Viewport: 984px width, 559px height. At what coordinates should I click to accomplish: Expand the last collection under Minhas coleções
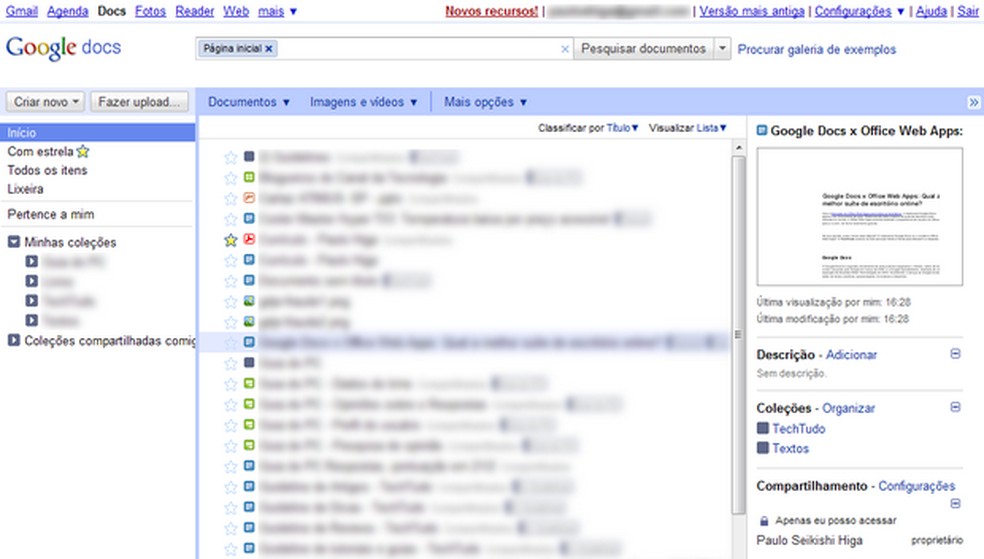coord(31,321)
